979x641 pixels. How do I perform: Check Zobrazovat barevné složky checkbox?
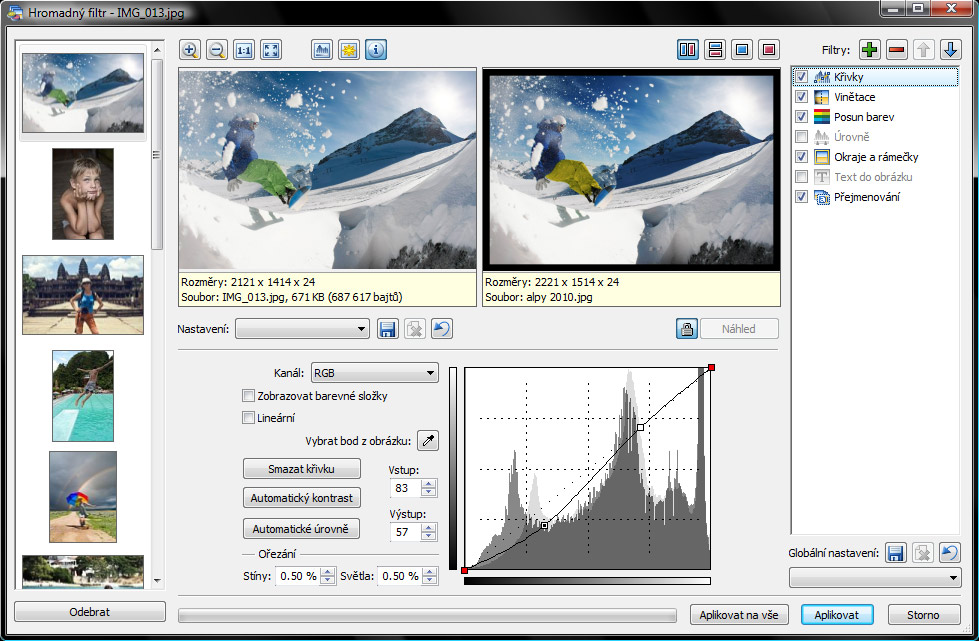pyautogui.click(x=248, y=396)
